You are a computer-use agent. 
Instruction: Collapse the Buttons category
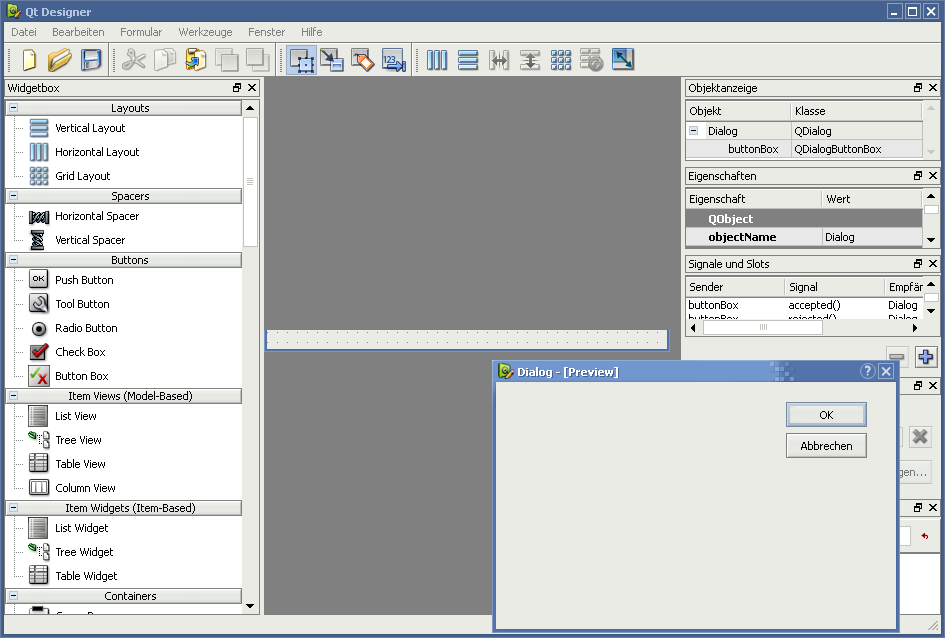(13, 260)
